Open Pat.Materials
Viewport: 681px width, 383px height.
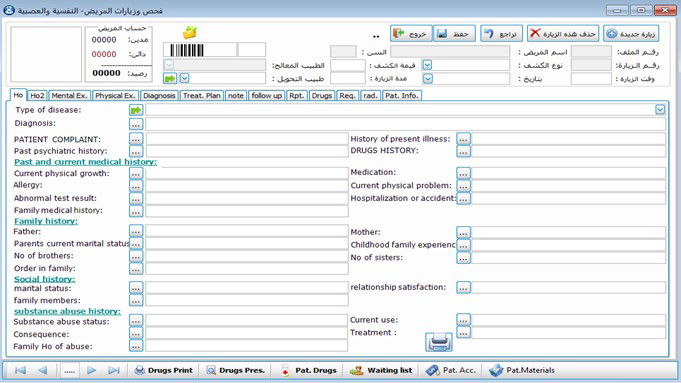[x=522, y=370]
